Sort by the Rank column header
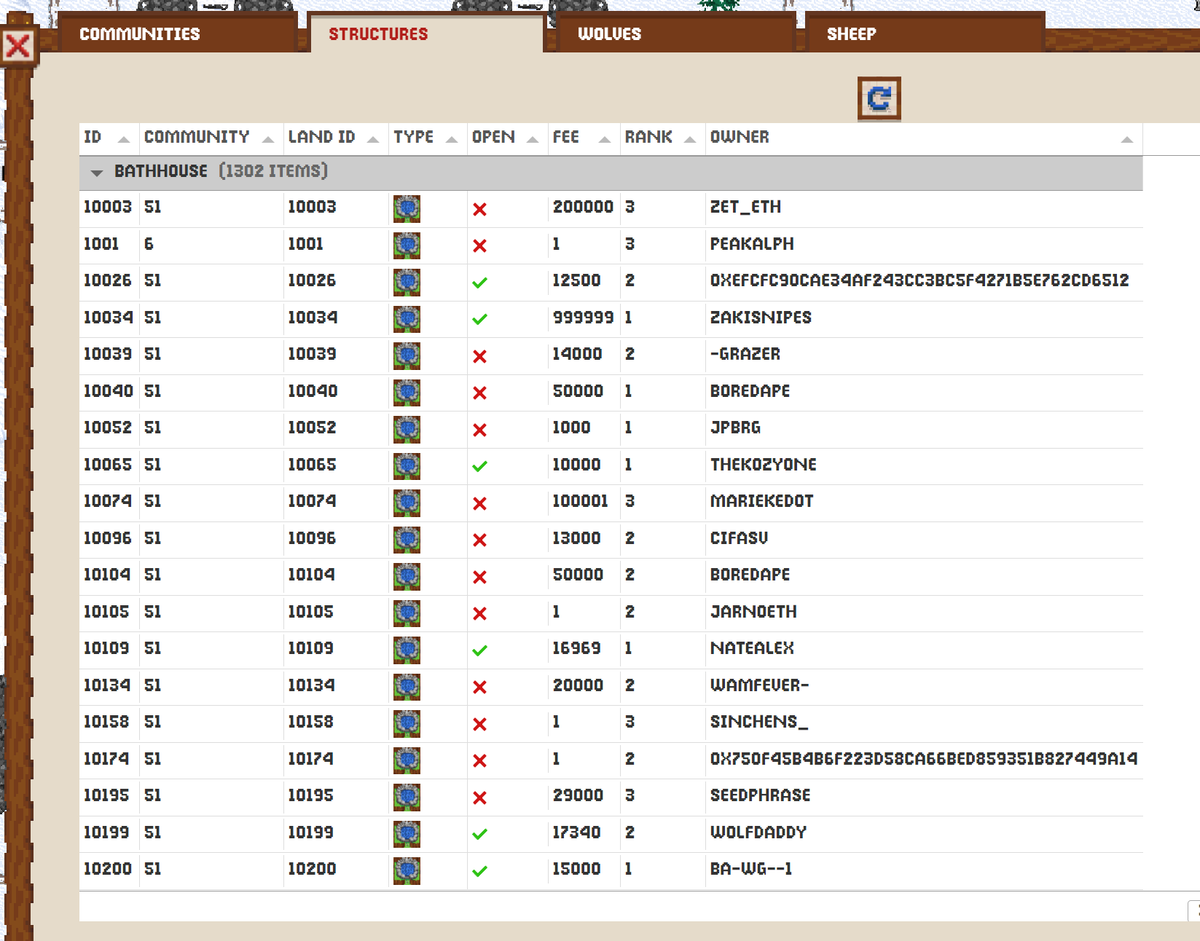1200x941 pixels. coord(660,137)
